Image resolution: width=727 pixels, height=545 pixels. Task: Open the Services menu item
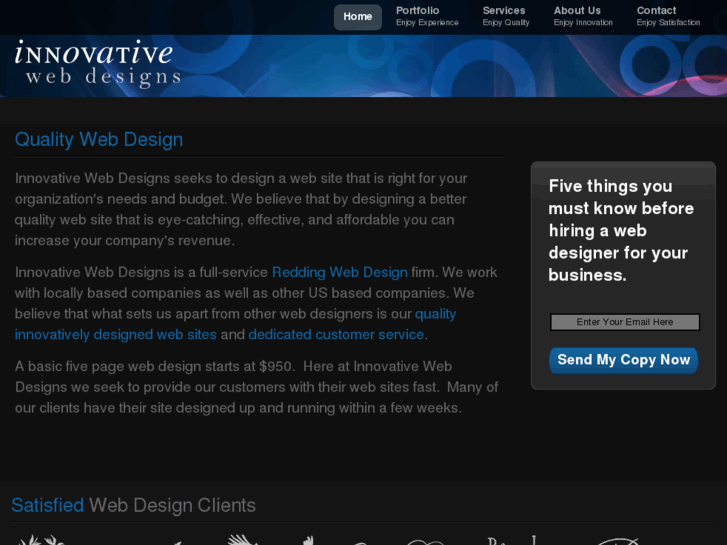(x=506, y=16)
